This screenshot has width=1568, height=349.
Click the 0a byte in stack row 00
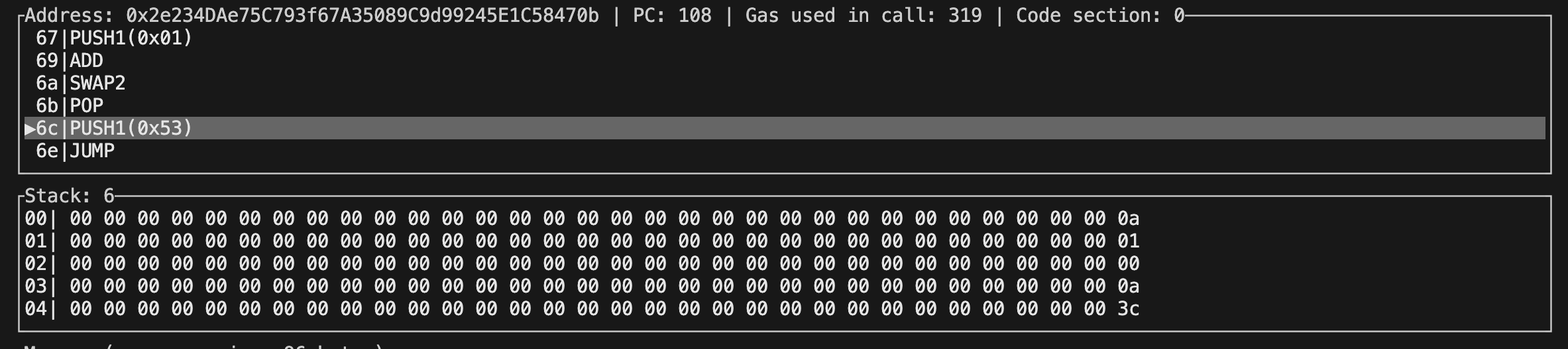(x=1128, y=219)
